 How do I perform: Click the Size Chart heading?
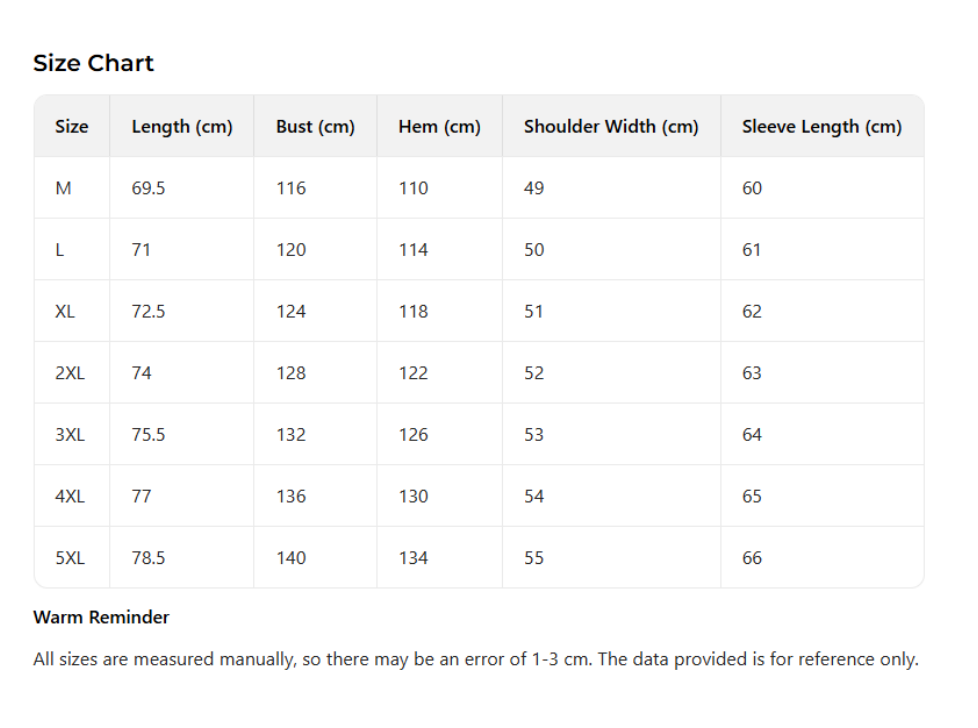93,63
